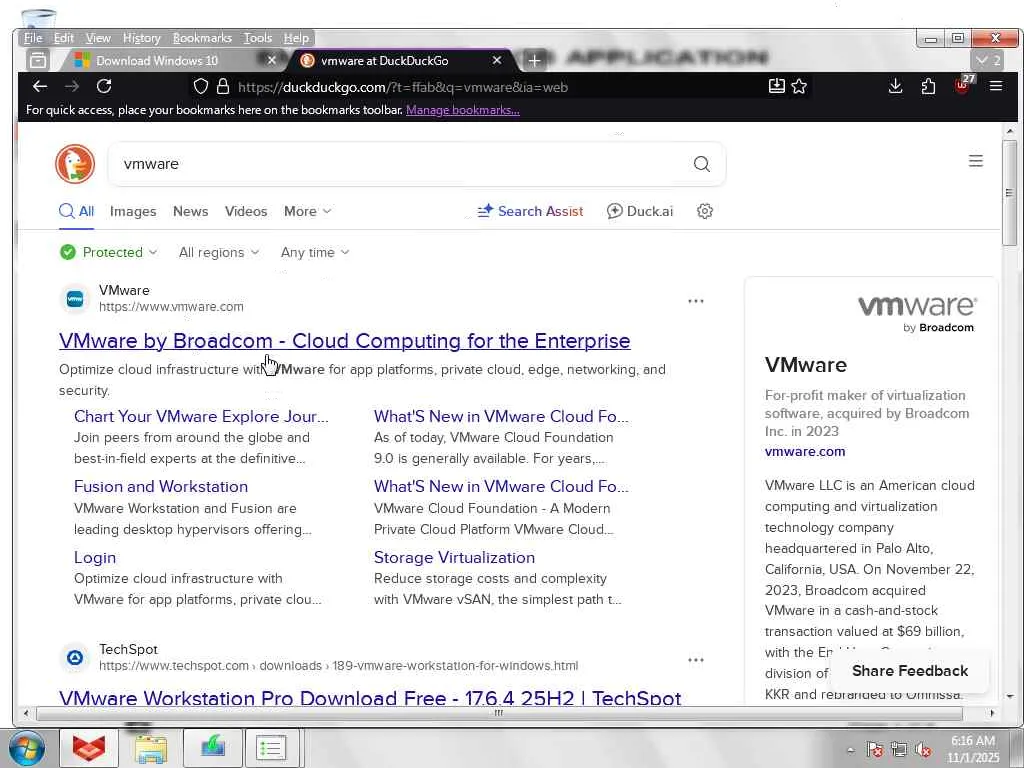1024x768 pixels.
Task: Open three-dot options for TechSpot result
Action: click(x=696, y=660)
